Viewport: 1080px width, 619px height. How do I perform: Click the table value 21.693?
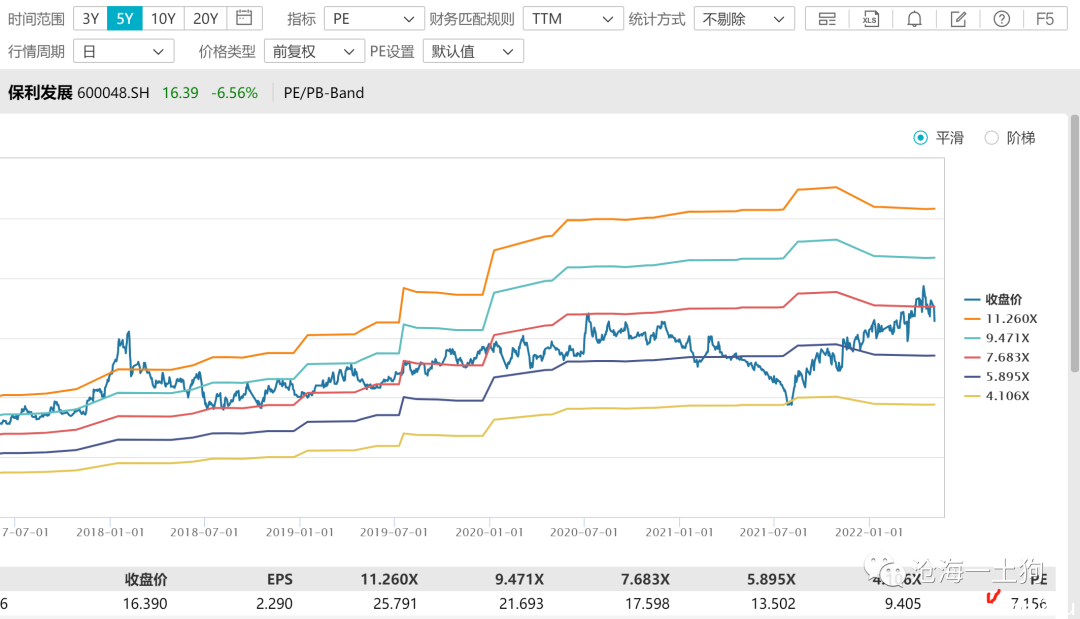[x=521, y=604]
